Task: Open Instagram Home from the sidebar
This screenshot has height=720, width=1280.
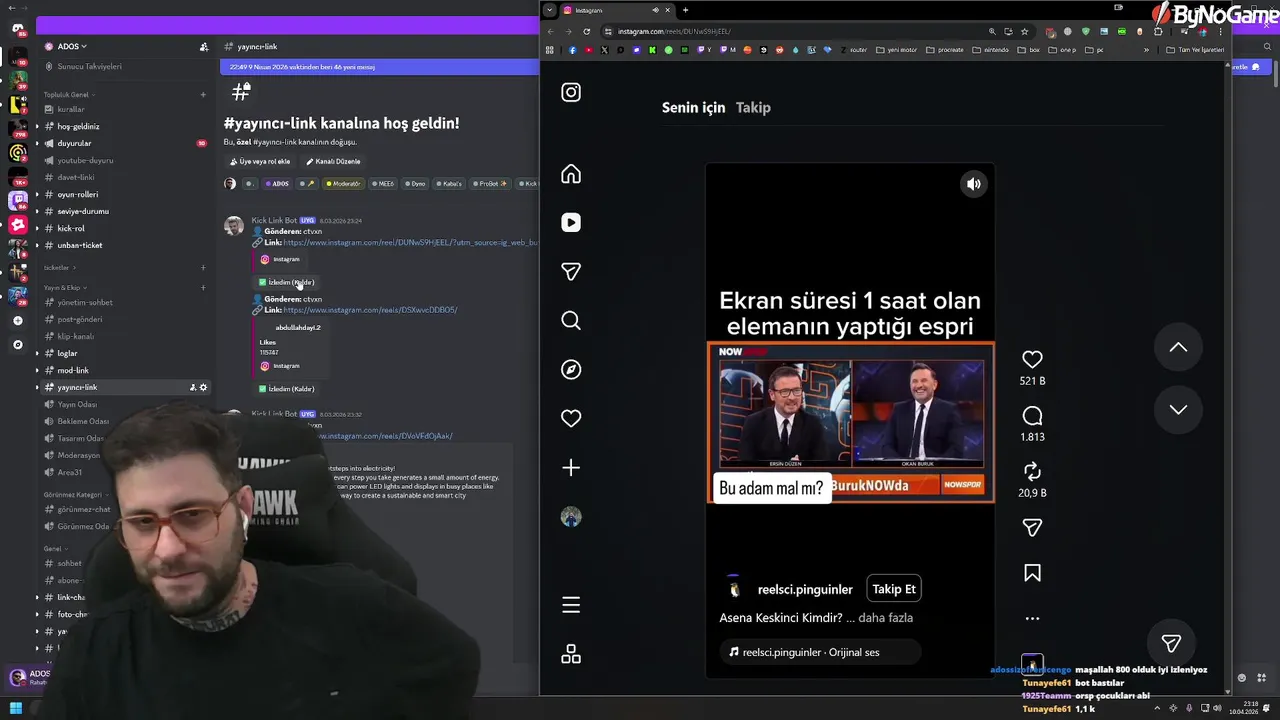Action: (x=571, y=174)
